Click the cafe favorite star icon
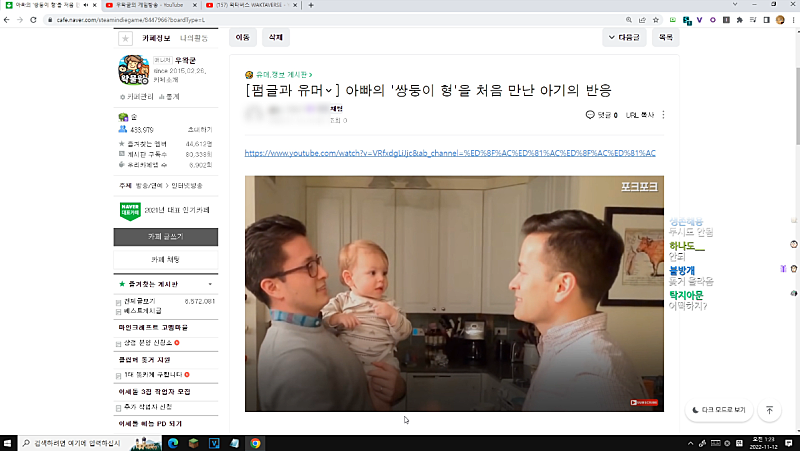This screenshot has height=451, width=800. point(125,38)
